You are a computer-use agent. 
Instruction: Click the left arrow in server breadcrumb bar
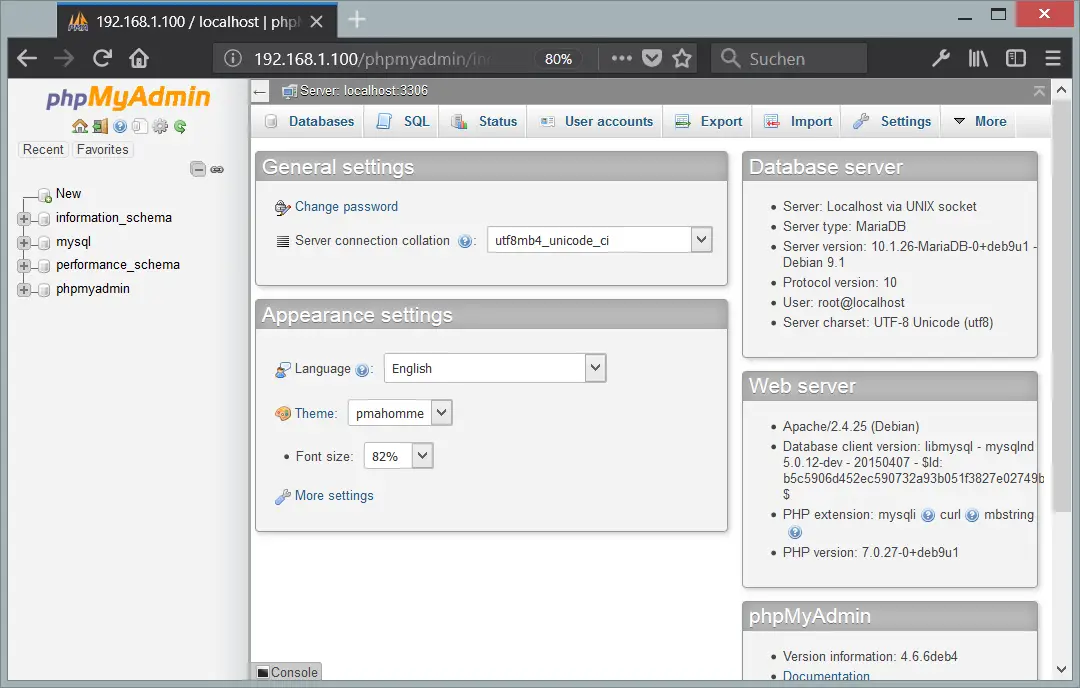[260, 91]
